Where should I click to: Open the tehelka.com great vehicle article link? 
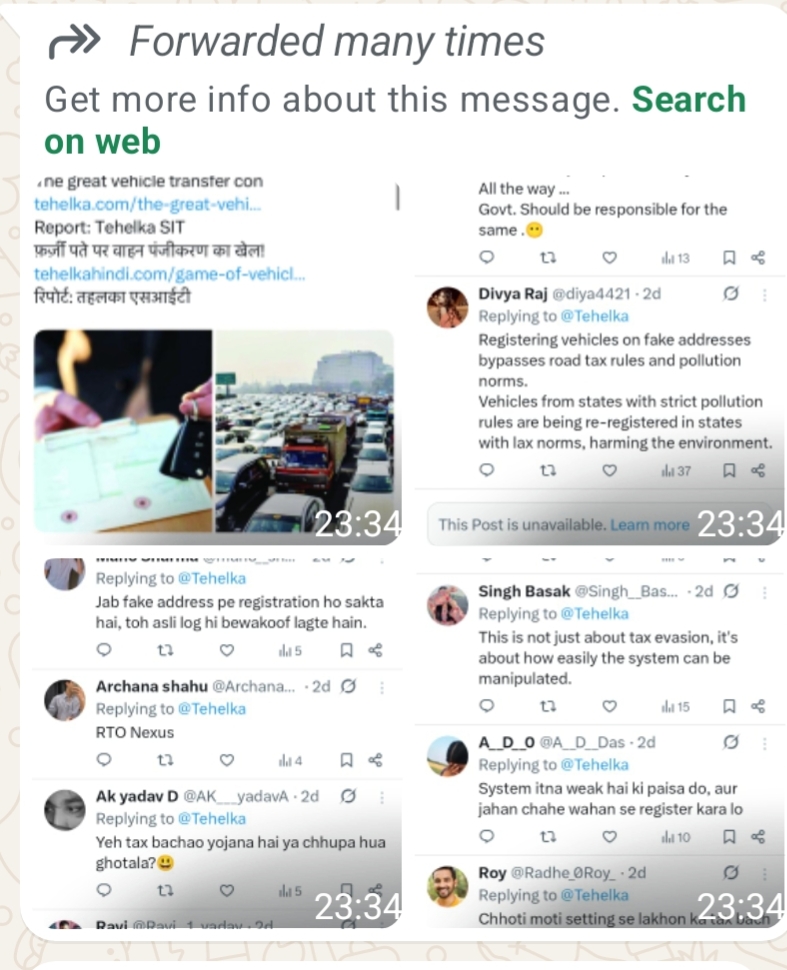(147, 204)
